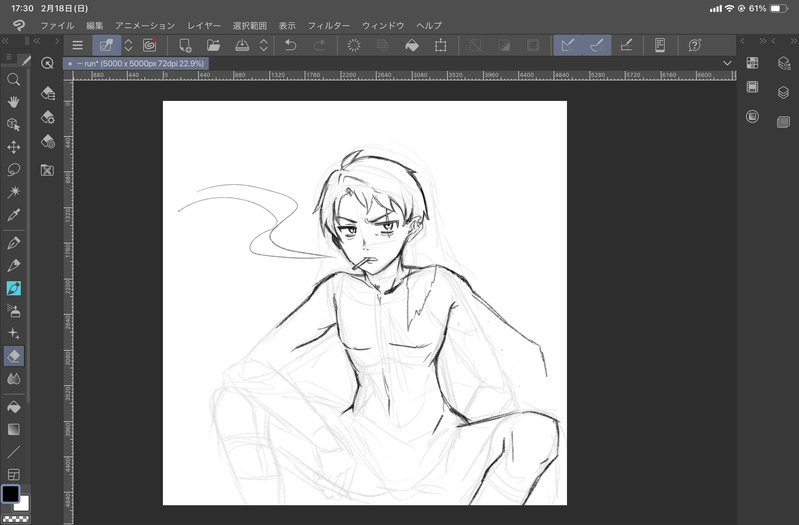Collapse right dock with far-right double chevron
The height and width of the screenshot is (525, 799).
(794, 41)
